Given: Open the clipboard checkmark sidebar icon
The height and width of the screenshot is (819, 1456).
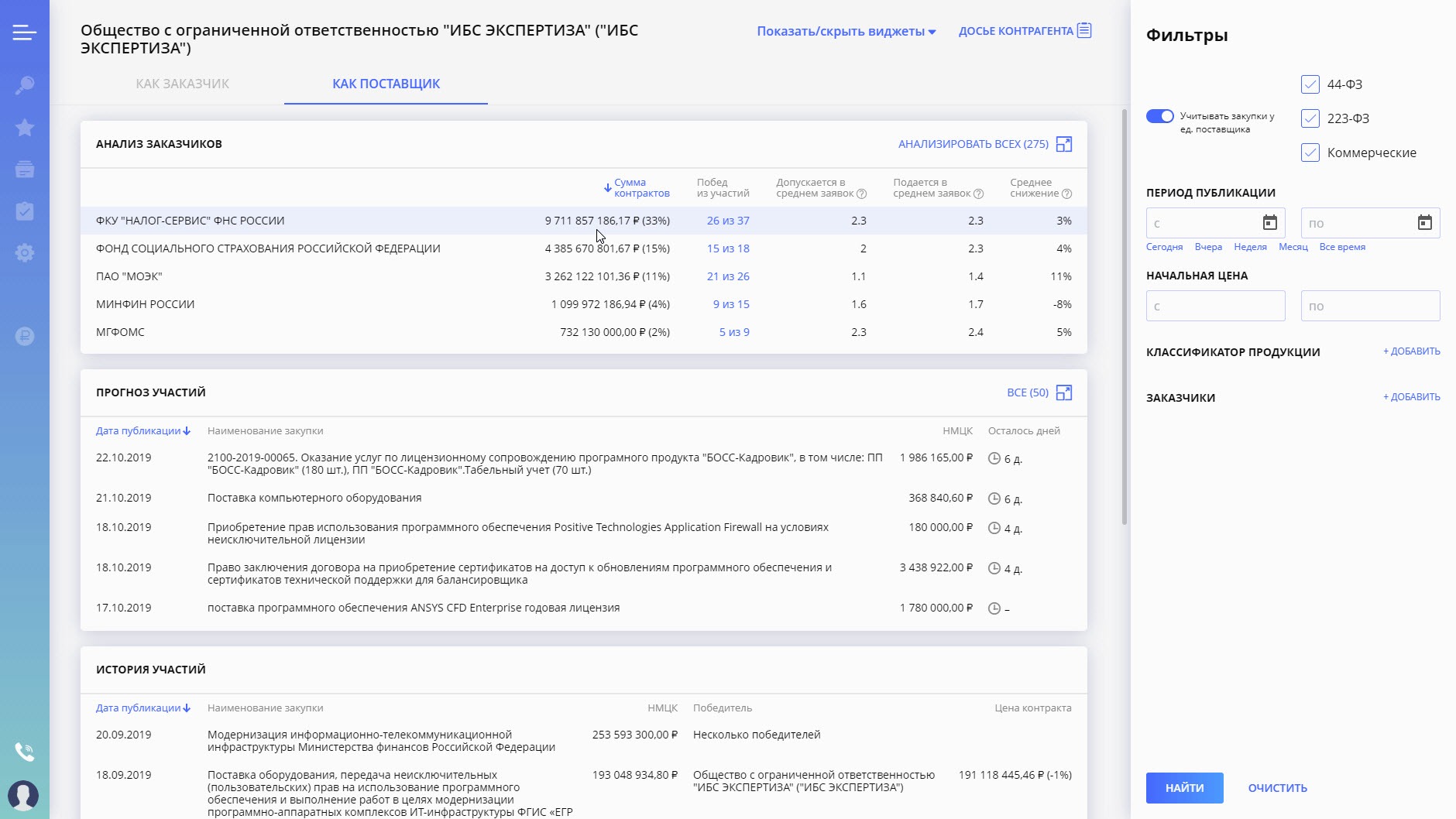Looking at the screenshot, I should 24,211.
